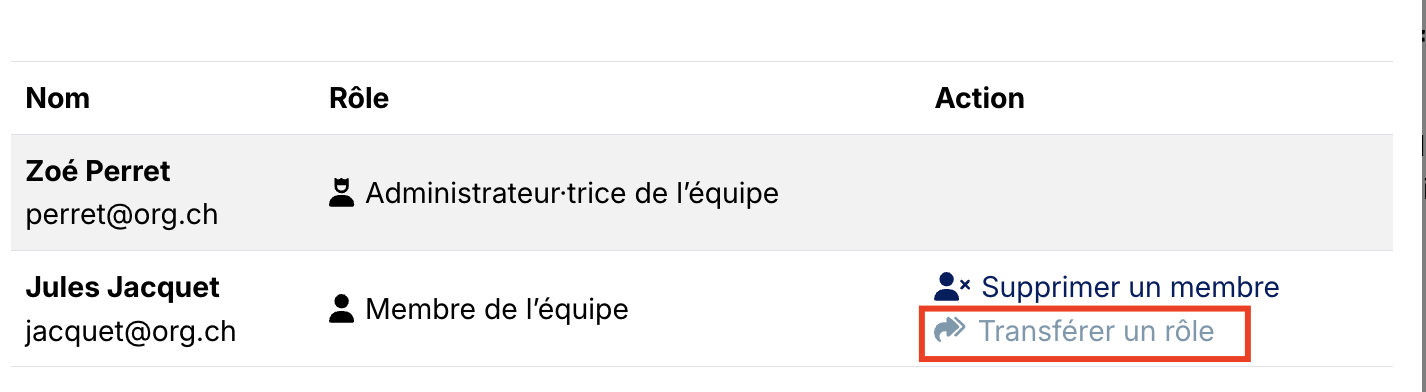Select the 'Rôle' column header

coord(359,98)
